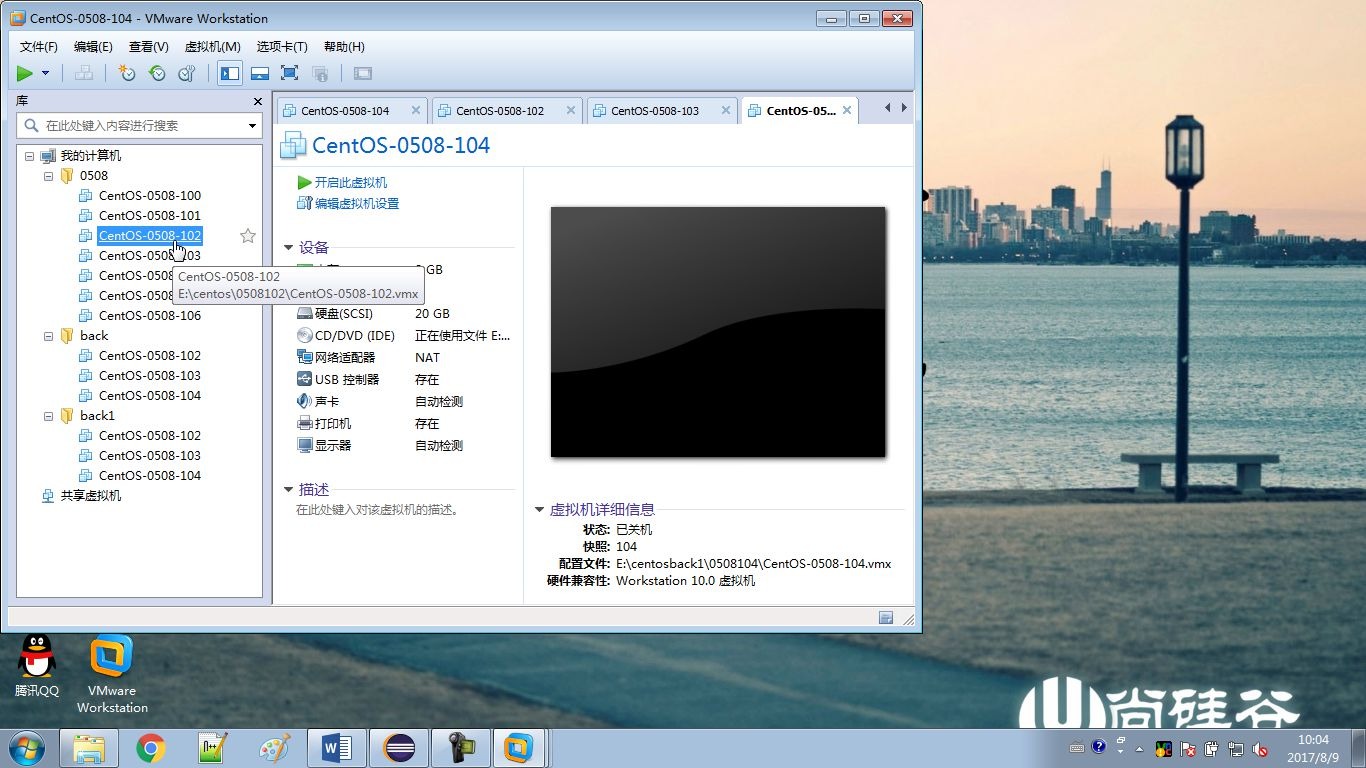Image resolution: width=1366 pixels, height=768 pixels.
Task: Open the 查看(V) menu
Action: click(x=148, y=47)
